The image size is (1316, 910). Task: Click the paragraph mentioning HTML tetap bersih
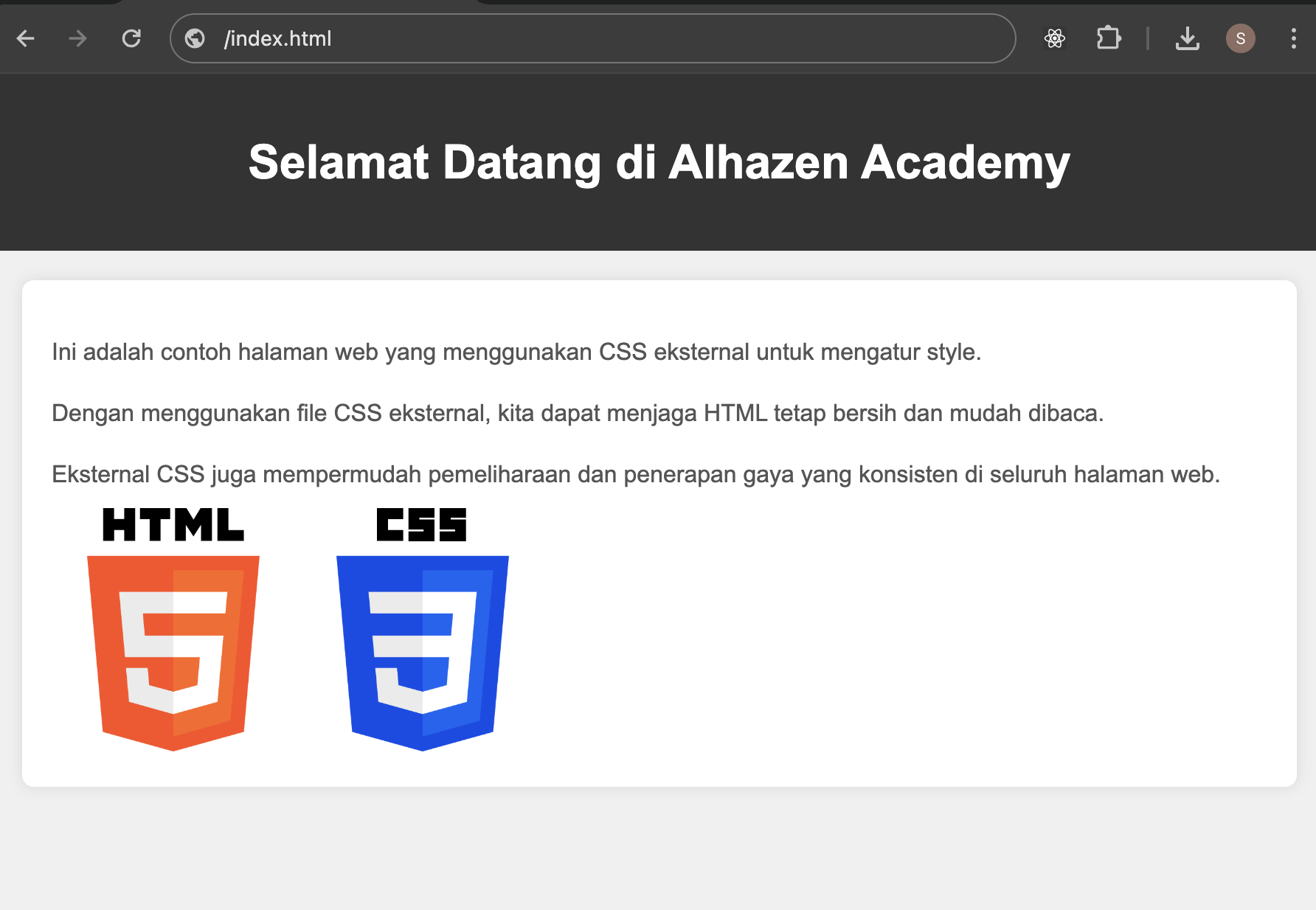[x=577, y=413]
